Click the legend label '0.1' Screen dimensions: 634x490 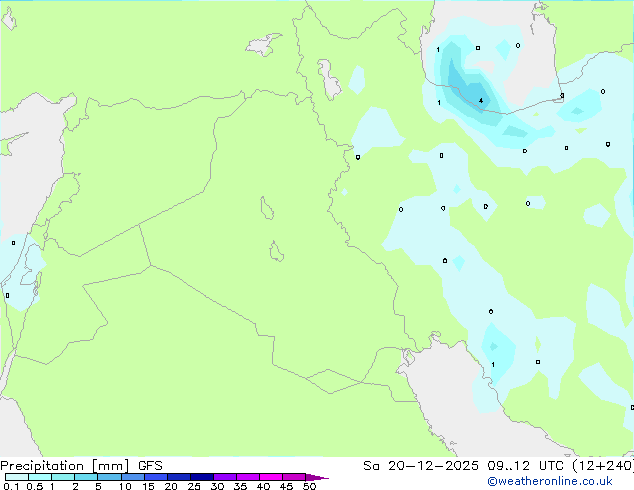click(11, 486)
